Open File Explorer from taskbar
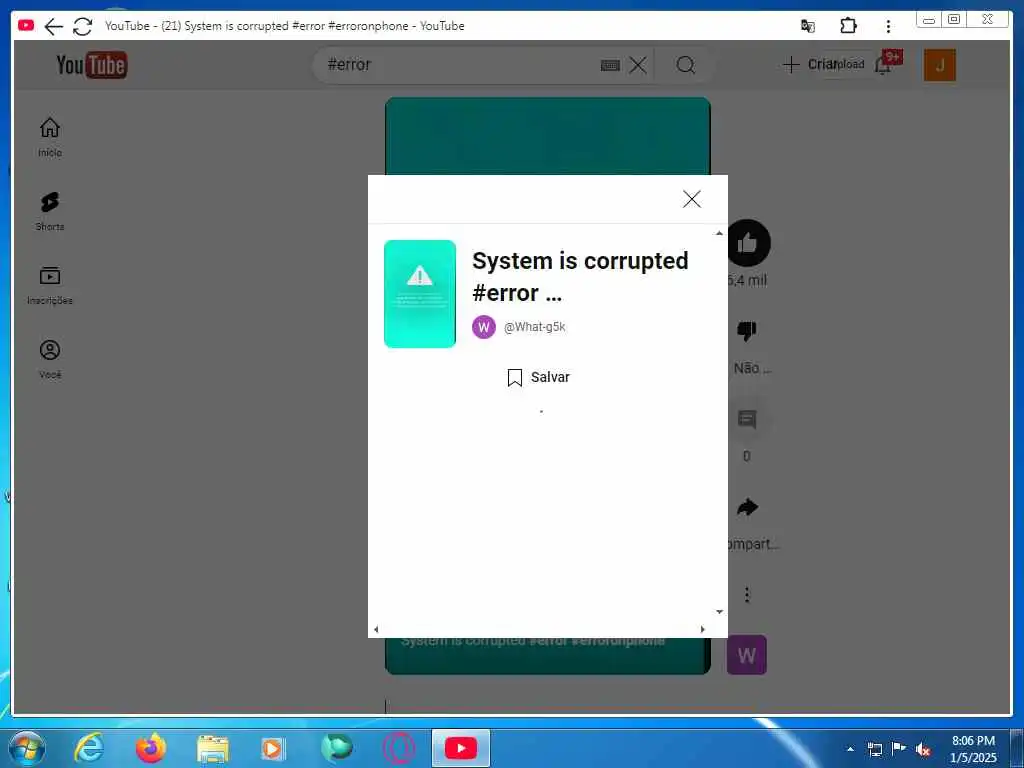This screenshot has height=768, width=1024. click(x=213, y=749)
